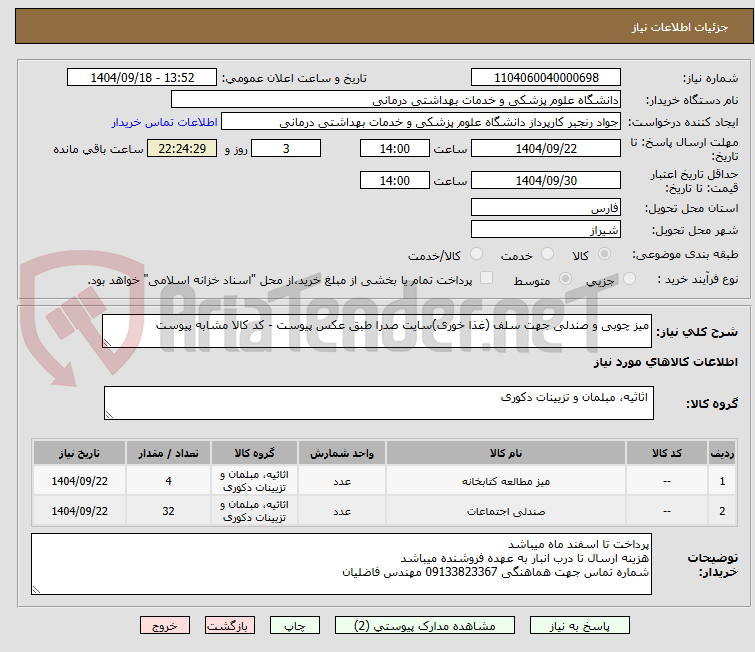Click the 'استان محل تحویل' field showing فارس
Viewport: 755px width, 652px height.
pyautogui.click(x=544, y=208)
